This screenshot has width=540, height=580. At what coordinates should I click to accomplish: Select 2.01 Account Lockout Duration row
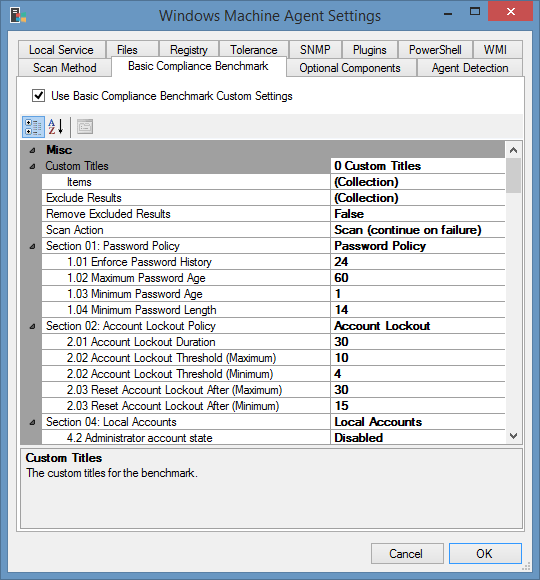tap(273, 342)
